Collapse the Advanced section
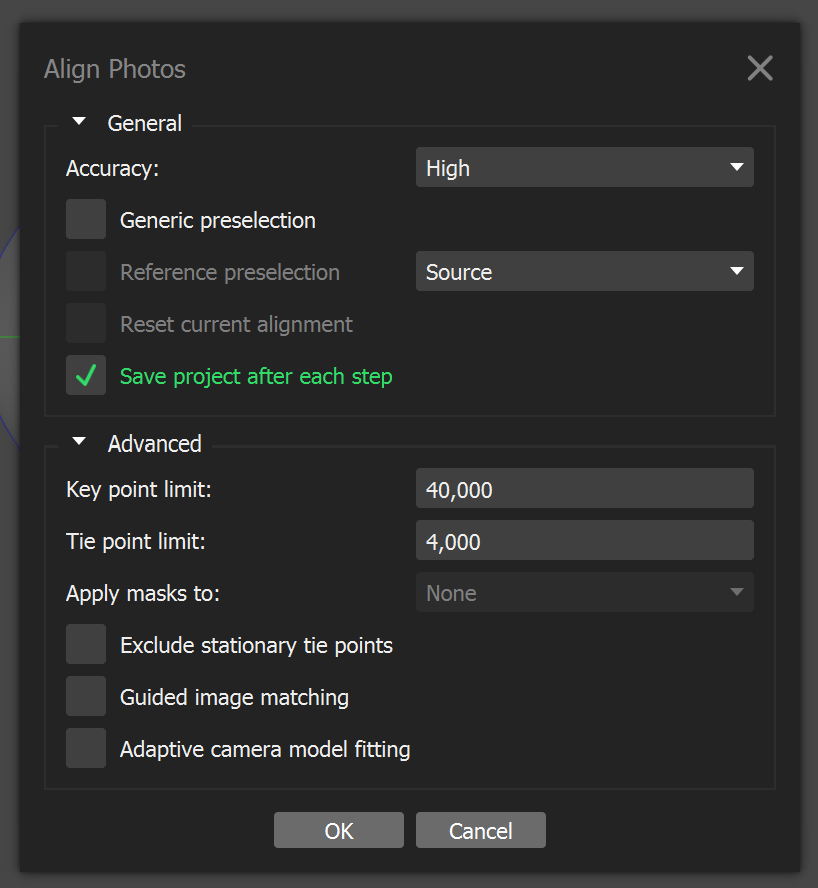 coord(79,441)
